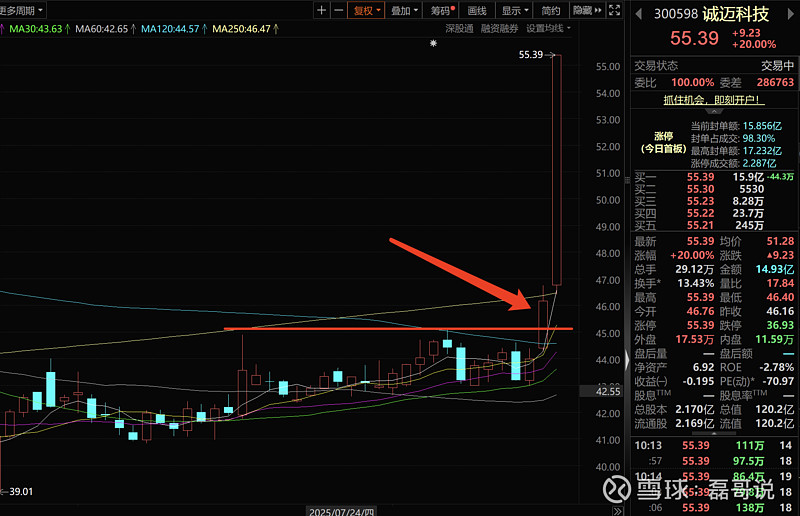Click the 融资融券 tag
800x516 pixels.
point(499,29)
